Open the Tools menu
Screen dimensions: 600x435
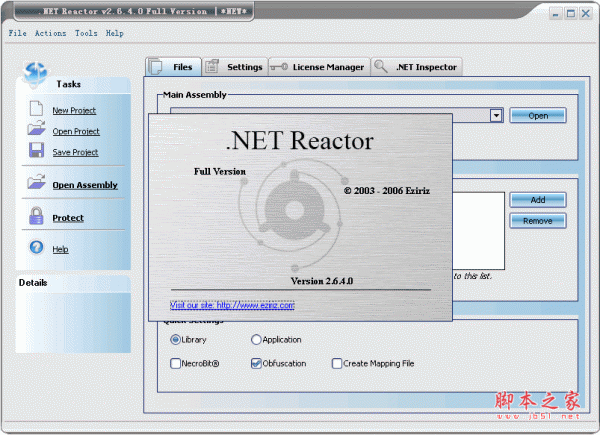[x=86, y=33]
